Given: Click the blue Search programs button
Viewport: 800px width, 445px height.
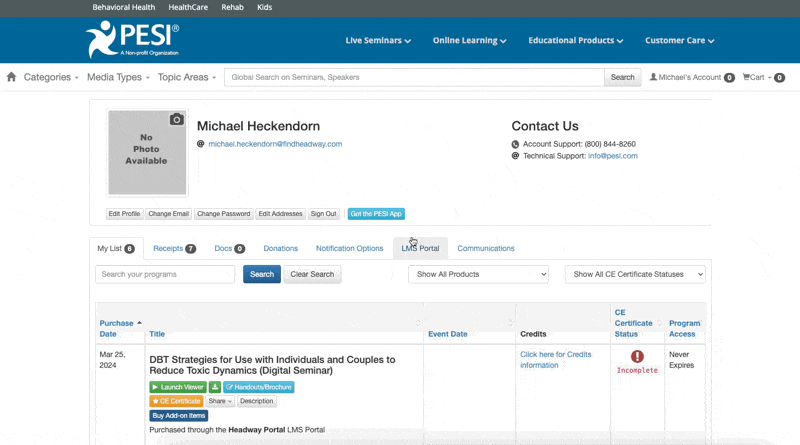Looking at the screenshot, I should pos(262,274).
